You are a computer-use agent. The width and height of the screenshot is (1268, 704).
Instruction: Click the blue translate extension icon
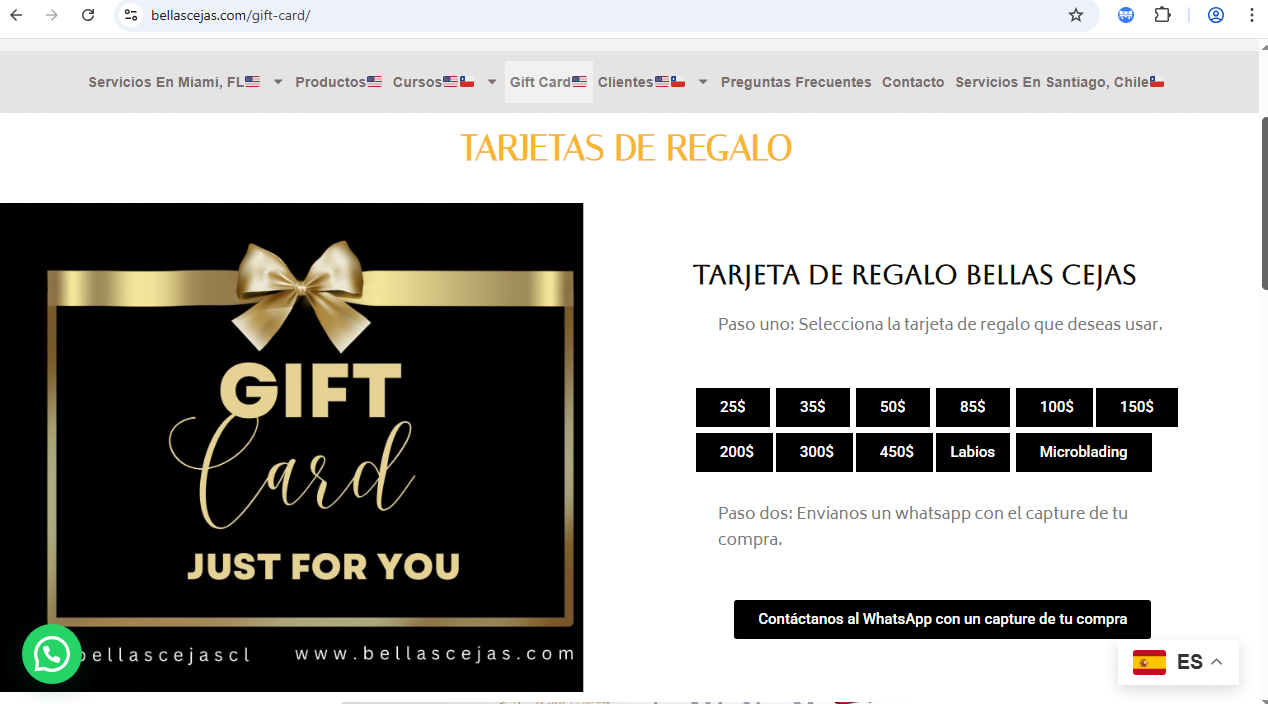(x=1126, y=15)
